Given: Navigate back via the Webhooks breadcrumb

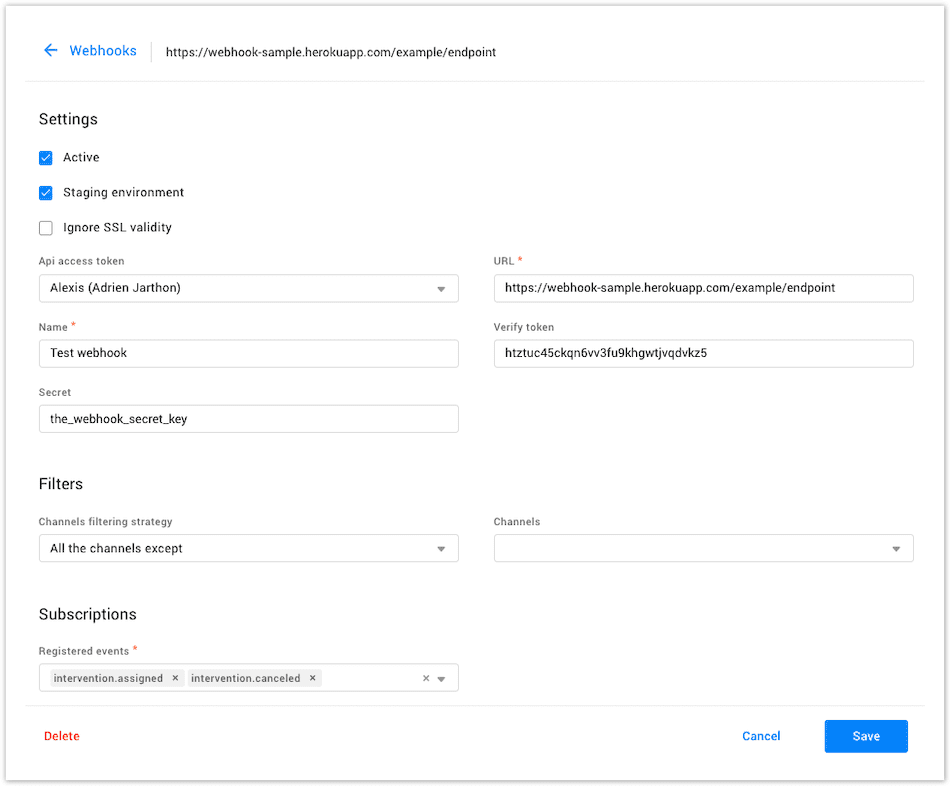Looking at the screenshot, I should [x=103, y=50].
